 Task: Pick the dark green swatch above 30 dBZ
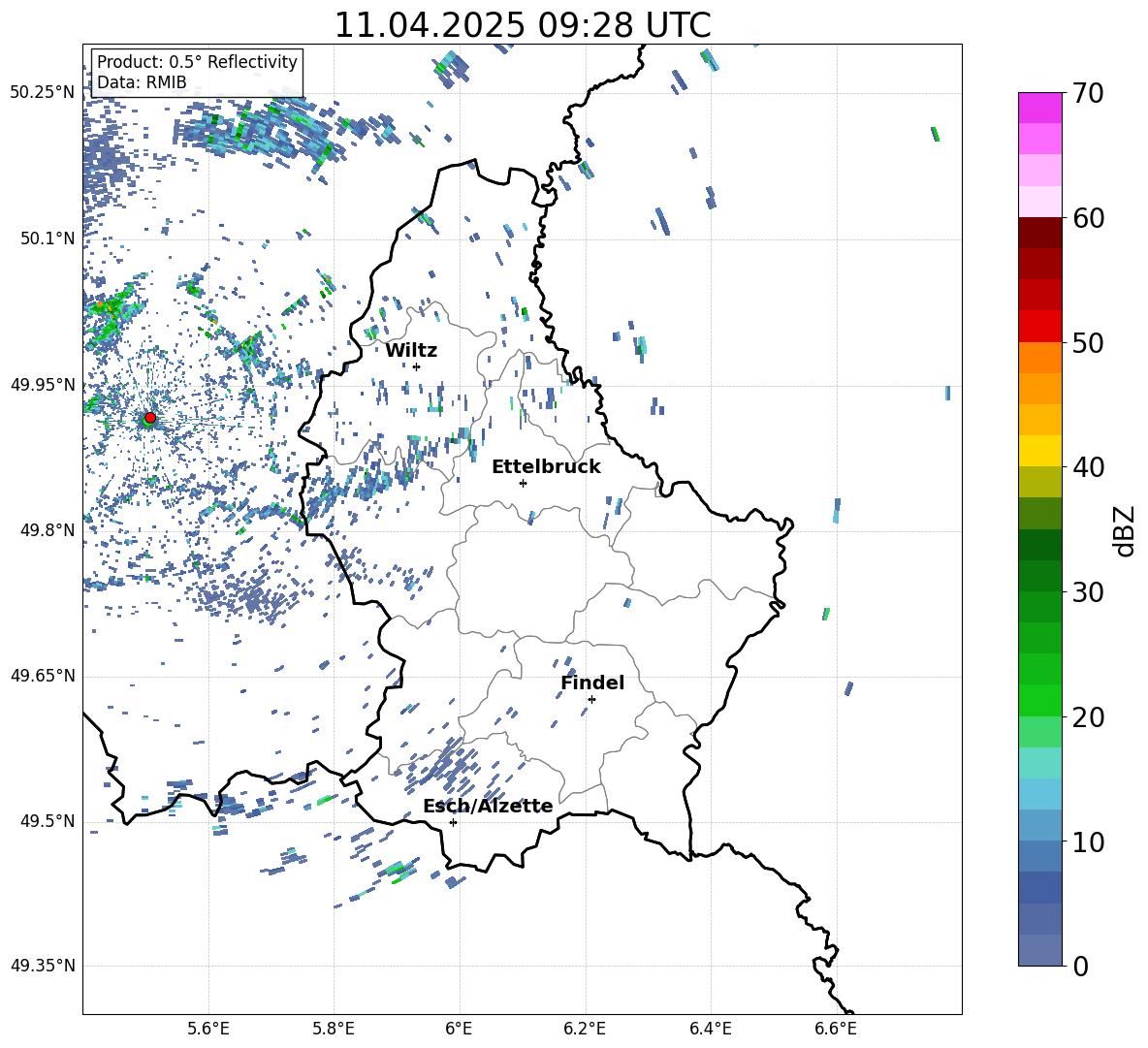(x=1040, y=545)
